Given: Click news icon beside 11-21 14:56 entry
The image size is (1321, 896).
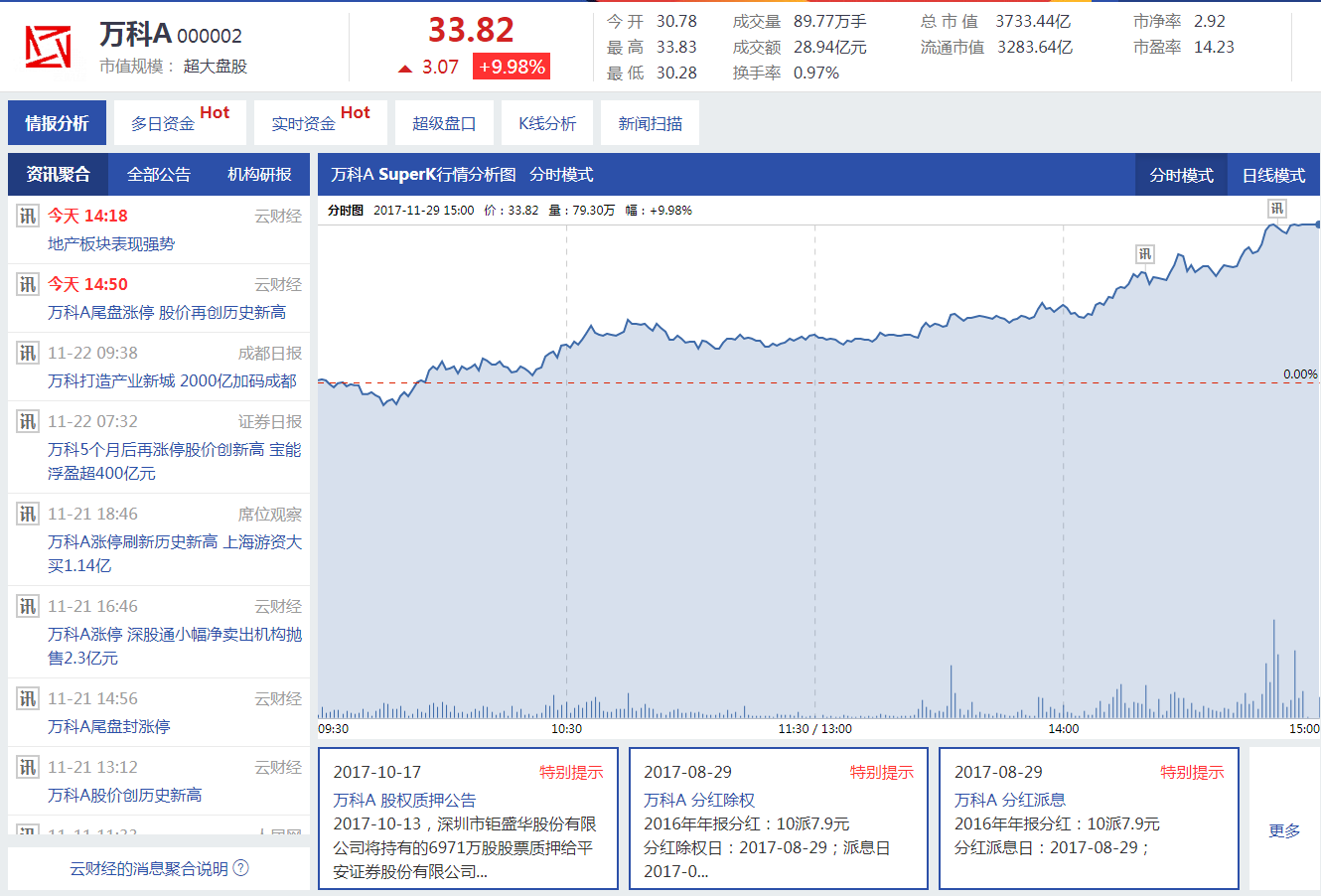Looking at the screenshot, I should coord(28,698).
